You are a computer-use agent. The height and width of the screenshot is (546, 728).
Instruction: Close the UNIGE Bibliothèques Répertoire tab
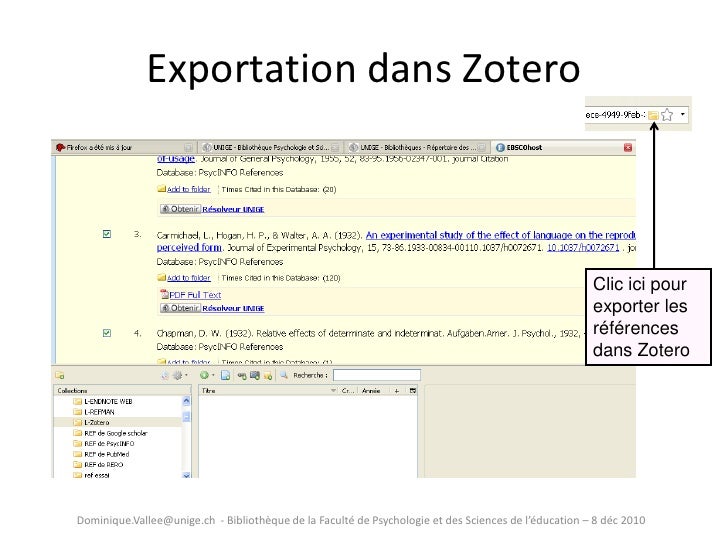click(x=481, y=147)
